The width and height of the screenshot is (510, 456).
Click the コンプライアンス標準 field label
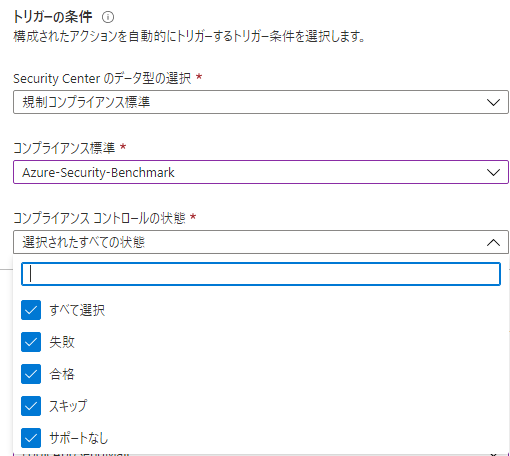tap(64, 148)
